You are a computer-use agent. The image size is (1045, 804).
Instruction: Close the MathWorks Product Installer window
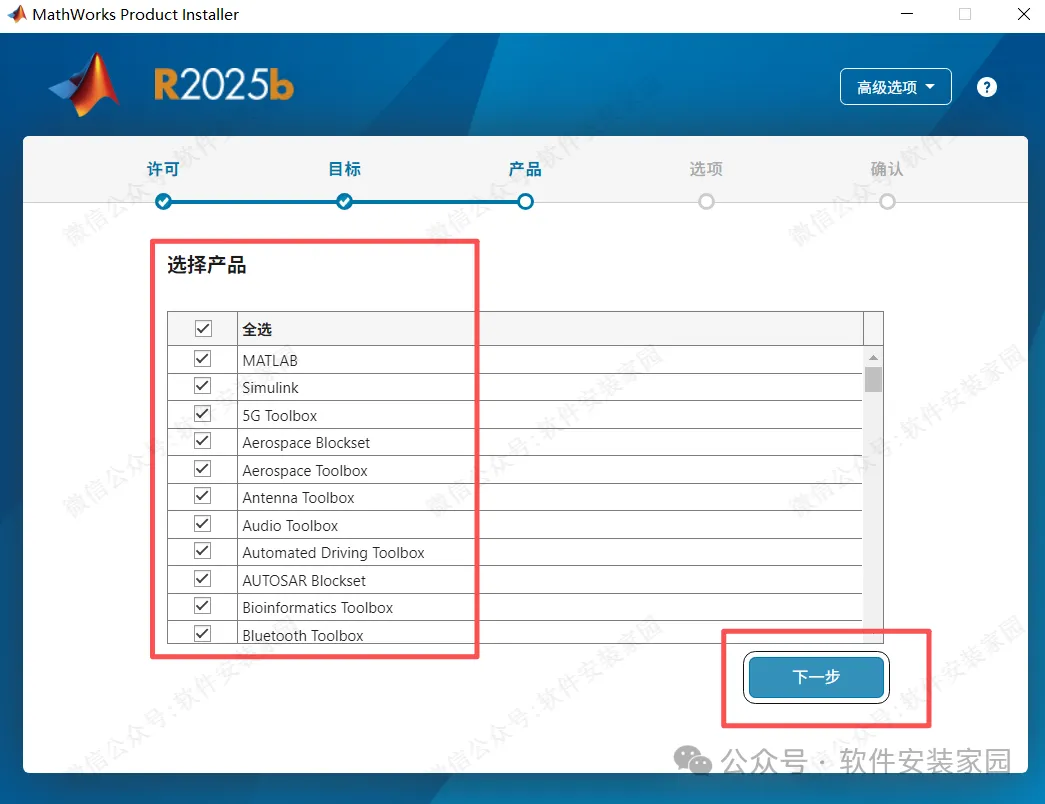click(1024, 14)
